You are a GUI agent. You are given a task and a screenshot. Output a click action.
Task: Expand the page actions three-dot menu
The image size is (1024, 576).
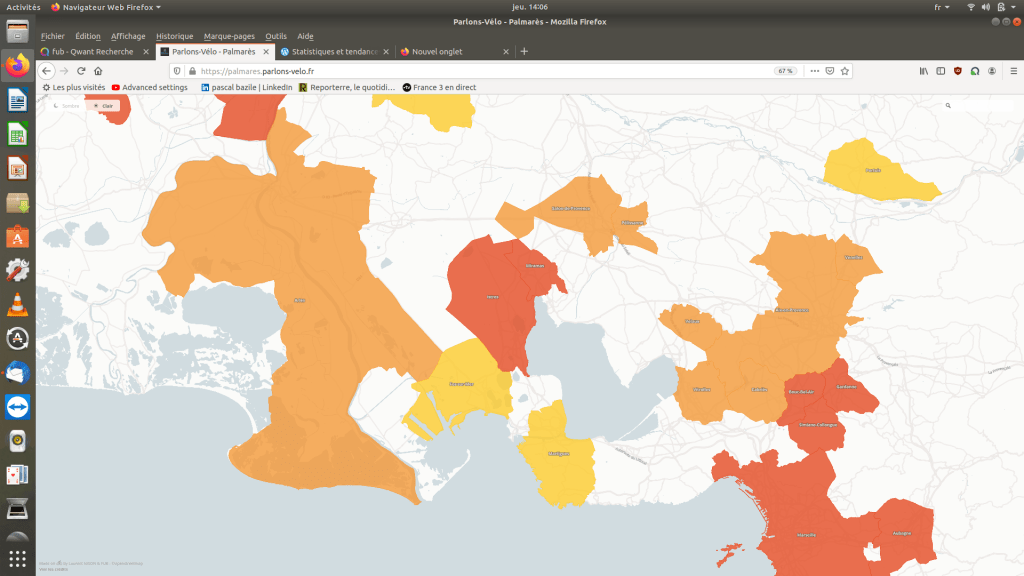pyautogui.click(x=814, y=71)
